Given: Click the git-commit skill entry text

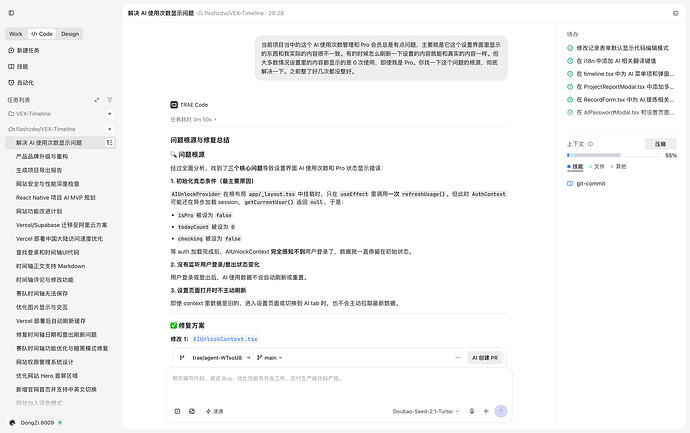Looking at the screenshot, I should pos(591,183).
